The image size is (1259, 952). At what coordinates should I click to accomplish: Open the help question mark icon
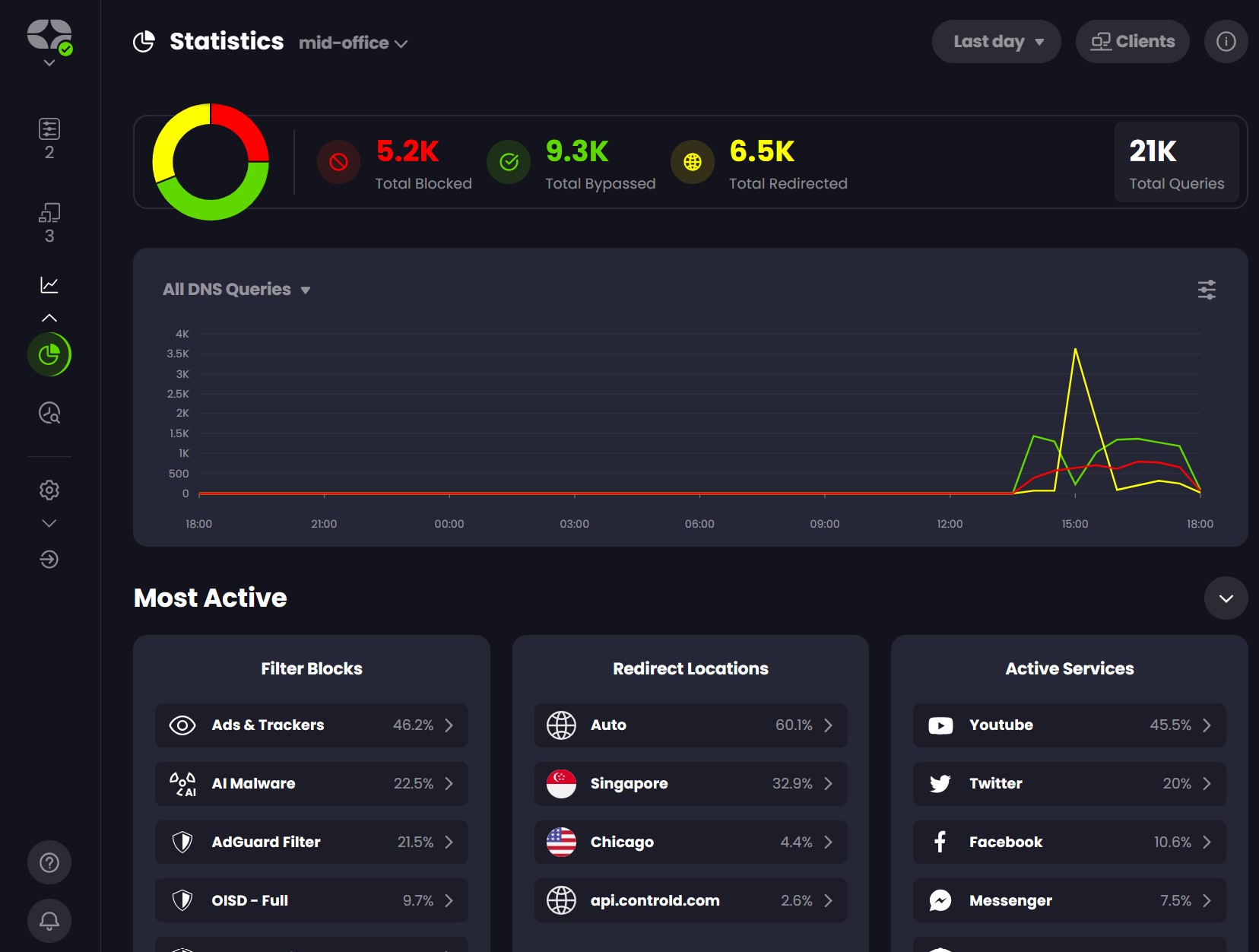click(49, 862)
